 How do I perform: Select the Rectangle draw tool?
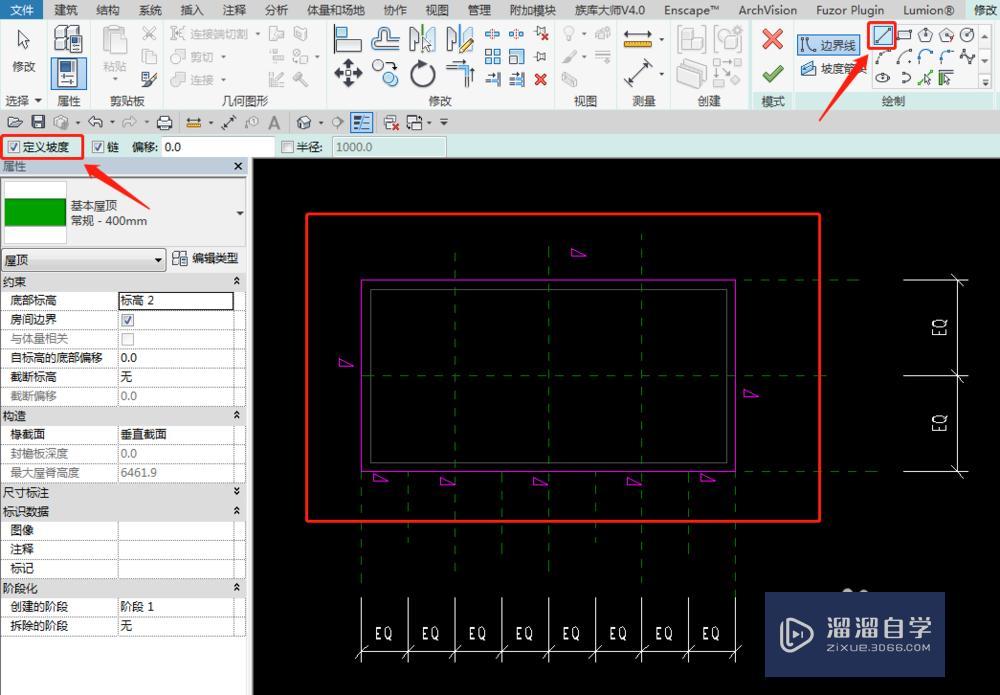click(x=904, y=36)
